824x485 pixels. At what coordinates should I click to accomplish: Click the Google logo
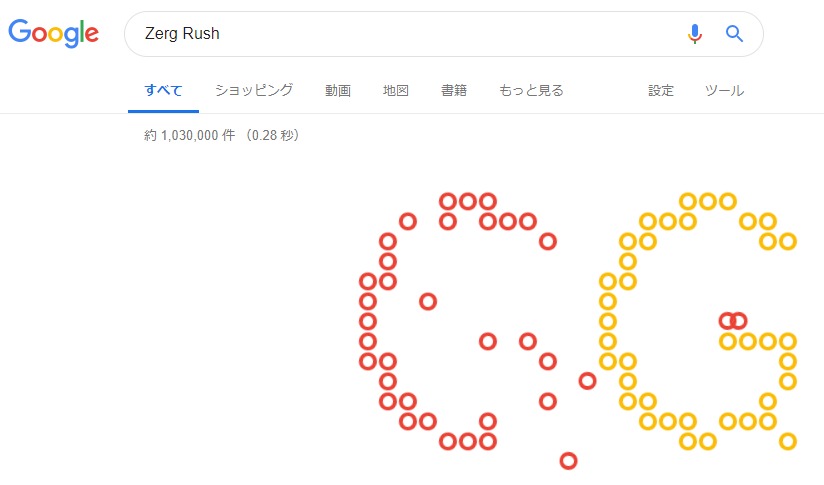(53, 33)
